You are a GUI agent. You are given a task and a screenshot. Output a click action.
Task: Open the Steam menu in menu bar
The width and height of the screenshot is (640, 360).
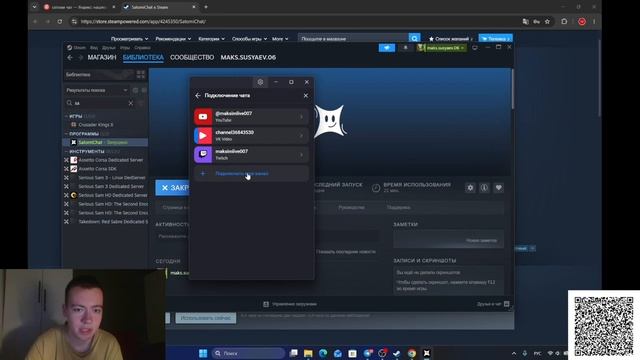pos(76,48)
